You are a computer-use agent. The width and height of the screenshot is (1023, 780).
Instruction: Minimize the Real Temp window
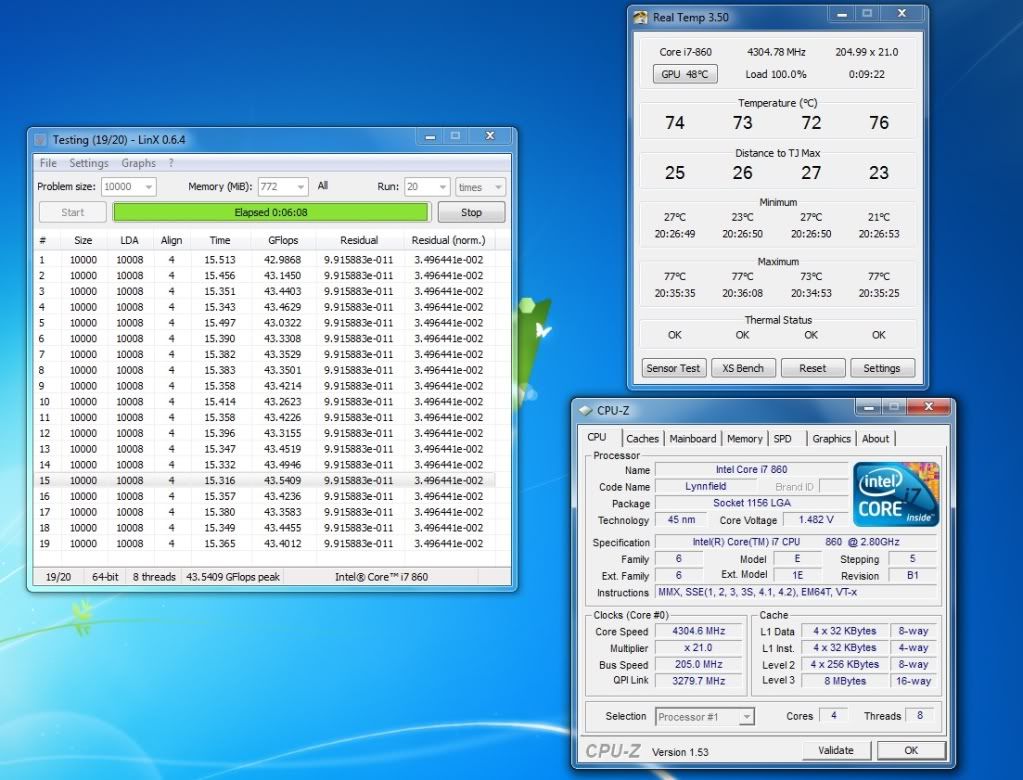pos(842,14)
